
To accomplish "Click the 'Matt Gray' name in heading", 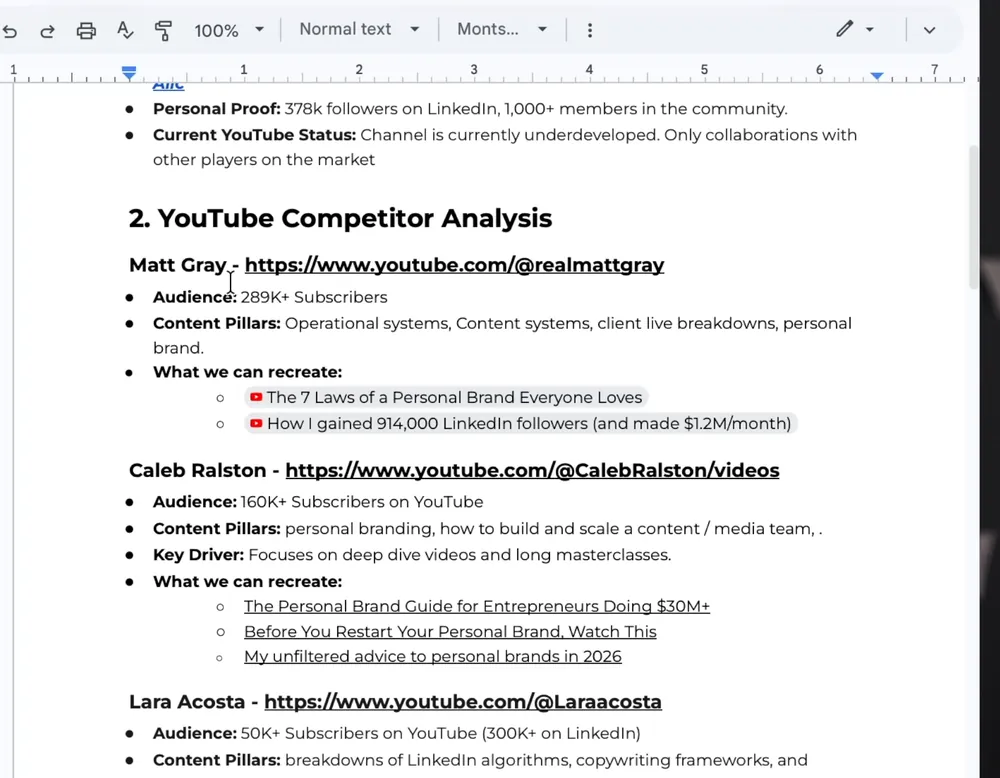I will (177, 265).
